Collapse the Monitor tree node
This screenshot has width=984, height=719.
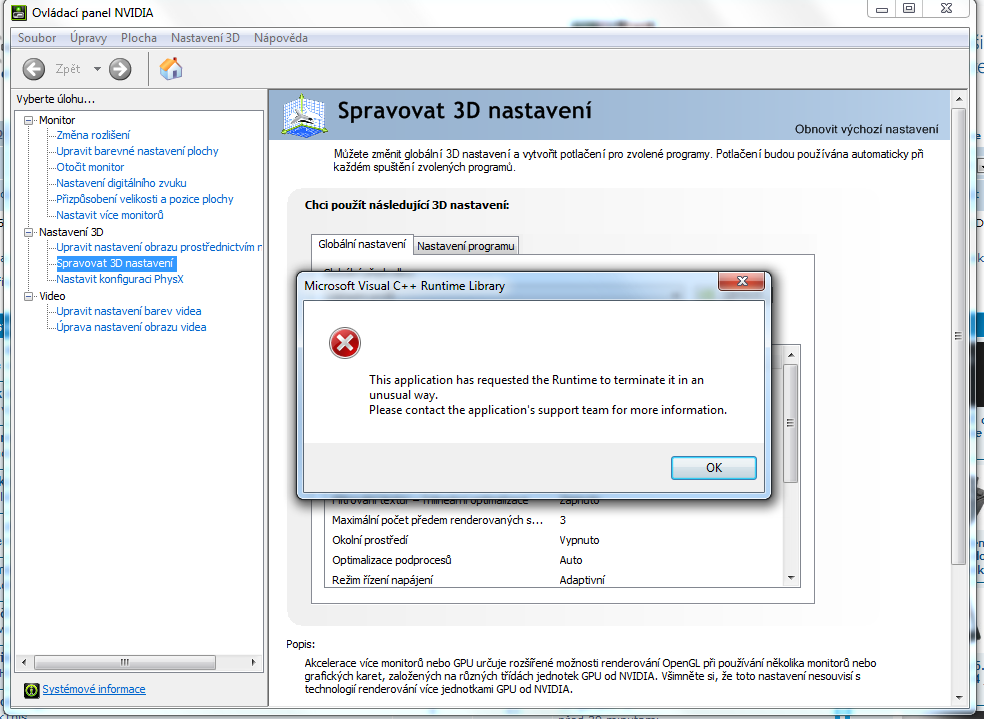tap(28, 120)
